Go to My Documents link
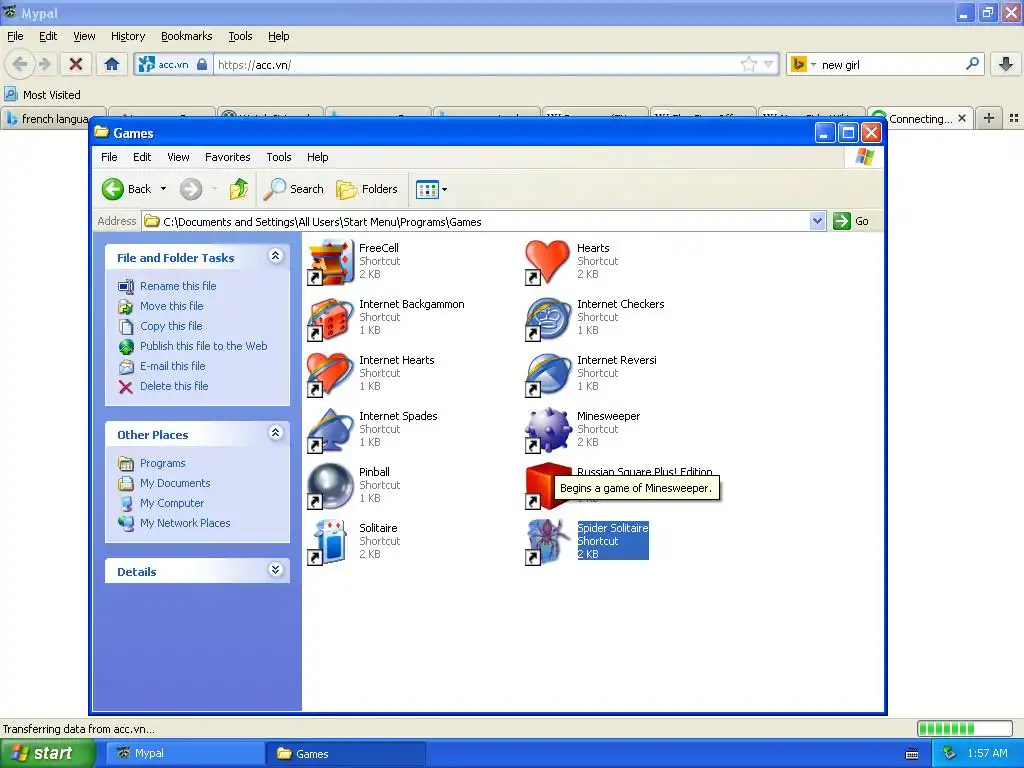The width and height of the screenshot is (1024, 768). 175,483
